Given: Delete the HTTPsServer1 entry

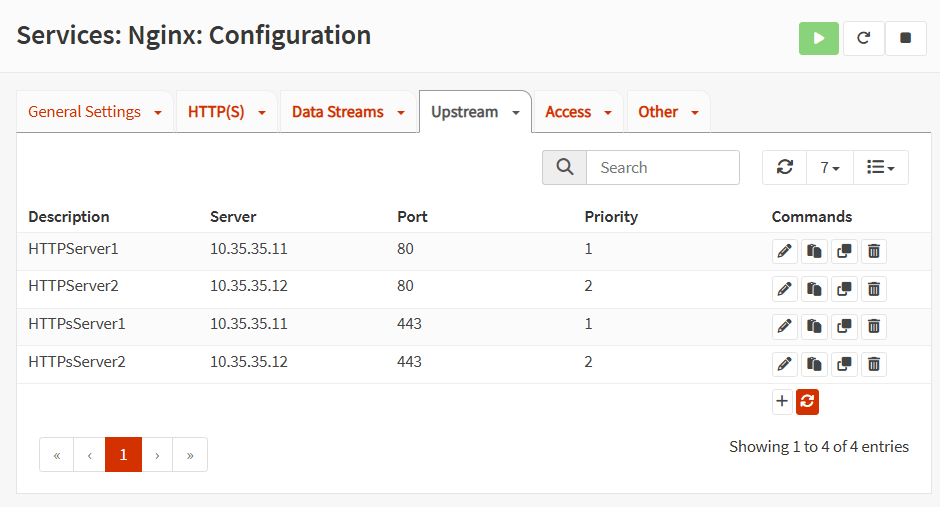Looking at the screenshot, I should click(874, 326).
